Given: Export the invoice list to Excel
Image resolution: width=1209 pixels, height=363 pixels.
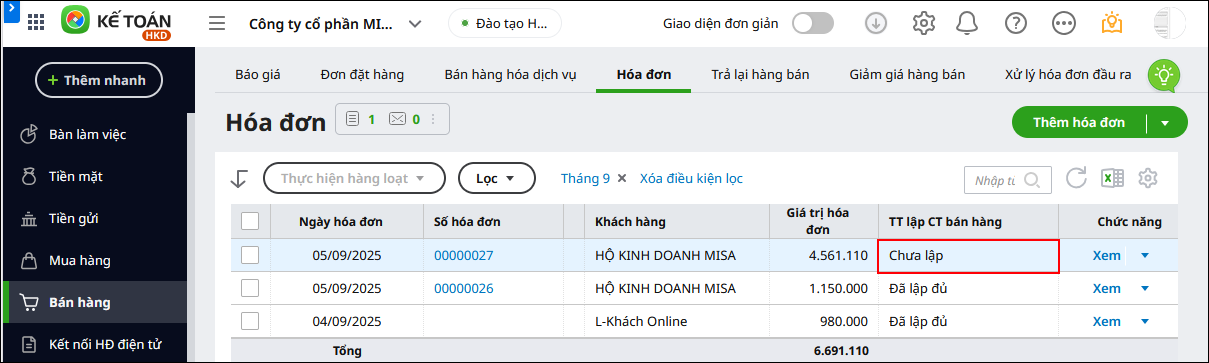Looking at the screenshot, I should tap(1111, 179).
